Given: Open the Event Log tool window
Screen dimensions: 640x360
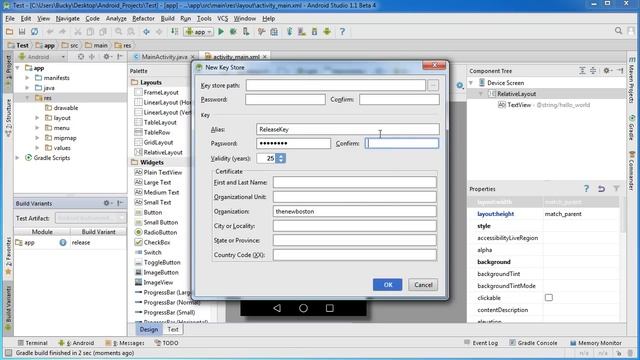Looking at the screenshot, I should pyautogui.click(x=481, y=343).
